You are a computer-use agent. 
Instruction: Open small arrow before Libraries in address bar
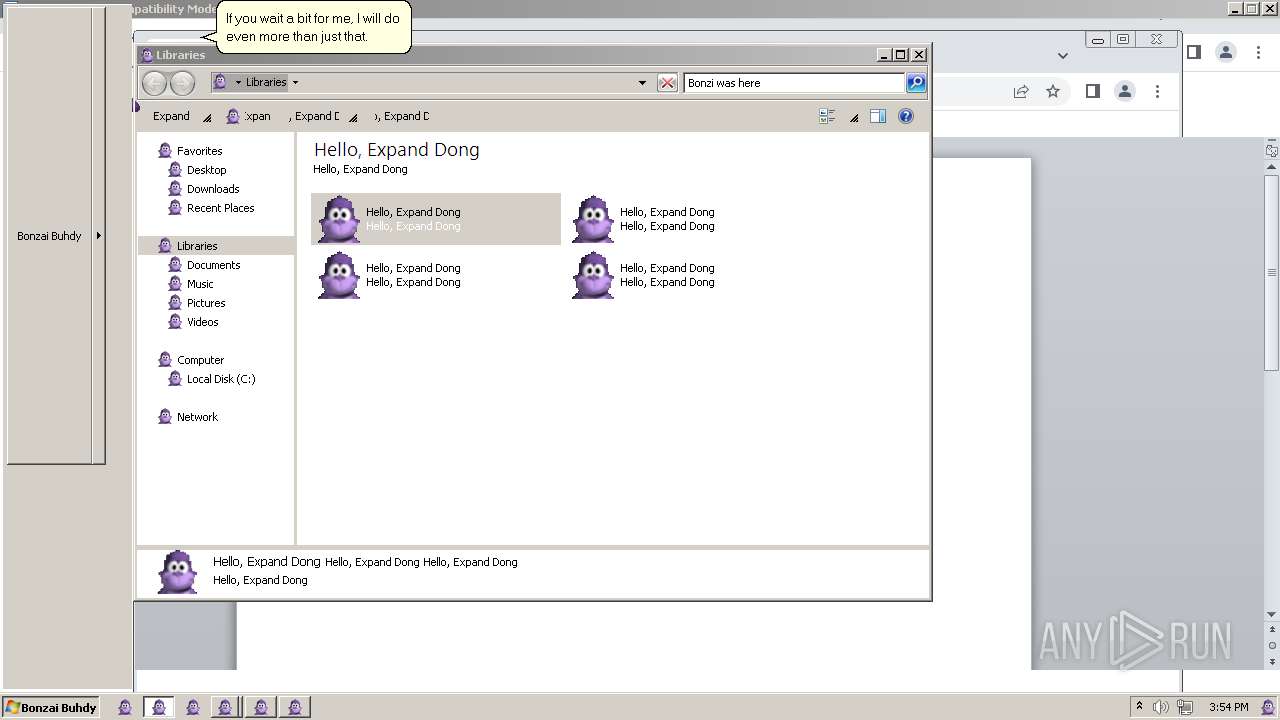tap(238, 83)
